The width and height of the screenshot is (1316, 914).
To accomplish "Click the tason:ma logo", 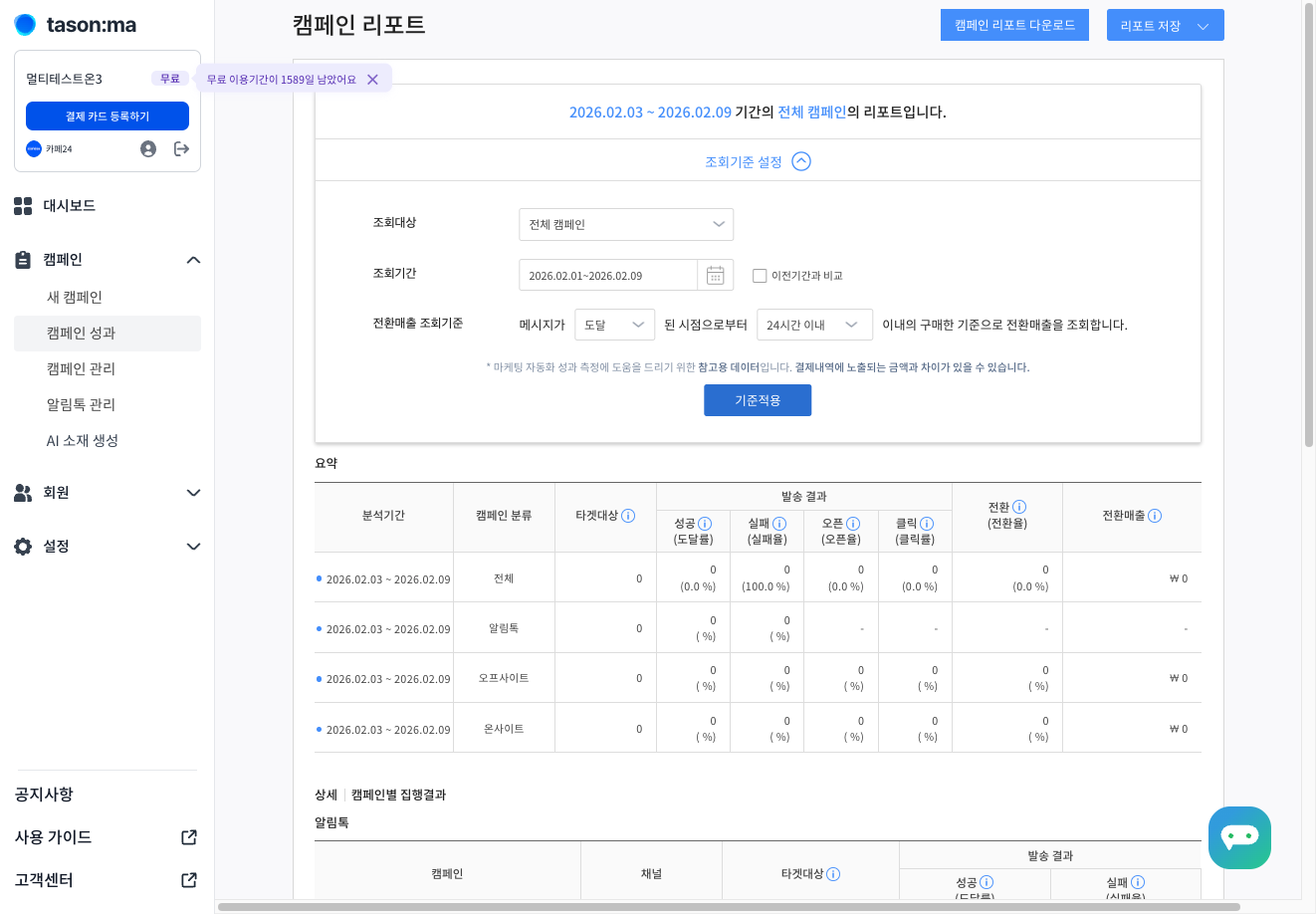I will coord(76,25).
